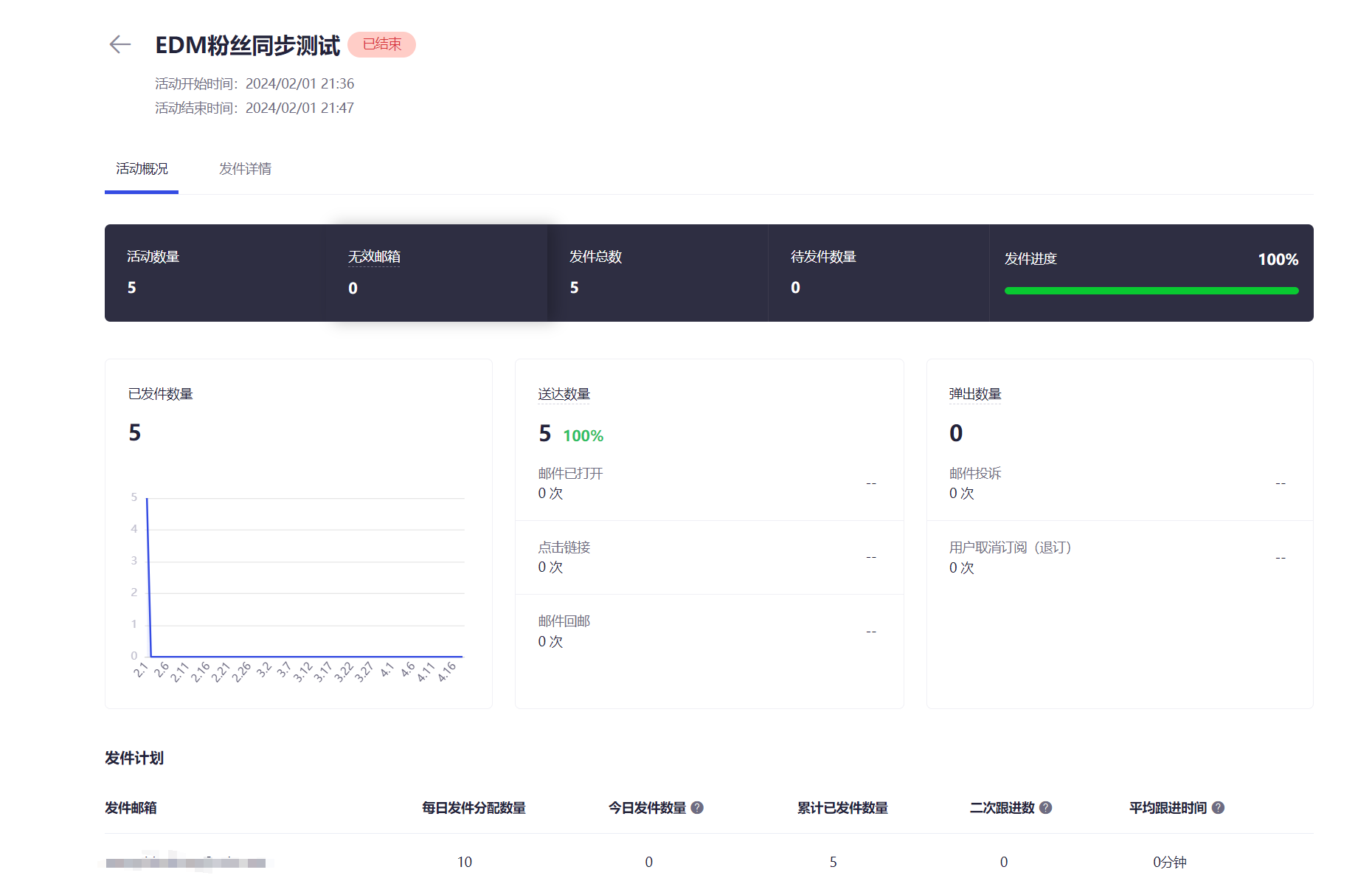This screenshot has height=881, width=1372.
Task: Click the 发件邮箱 column header
Action: pyautogui.click(x=131, y=808)
